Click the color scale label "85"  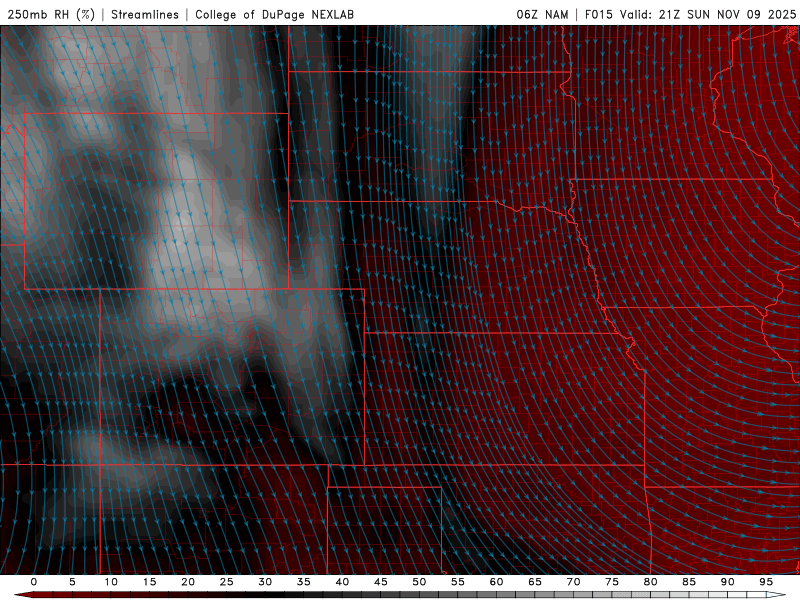click(x=689, y=582)
